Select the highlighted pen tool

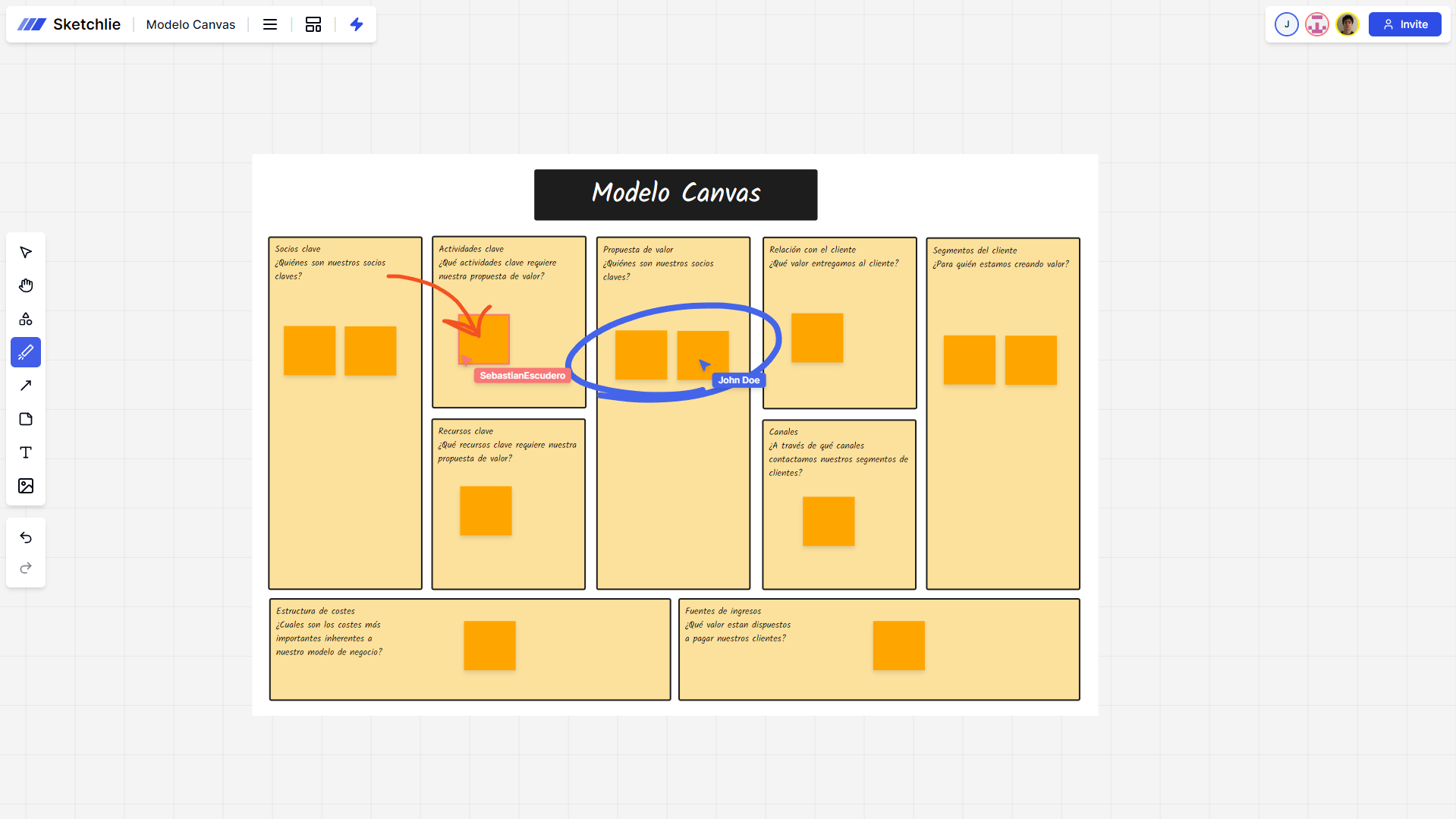coord(25,351)
